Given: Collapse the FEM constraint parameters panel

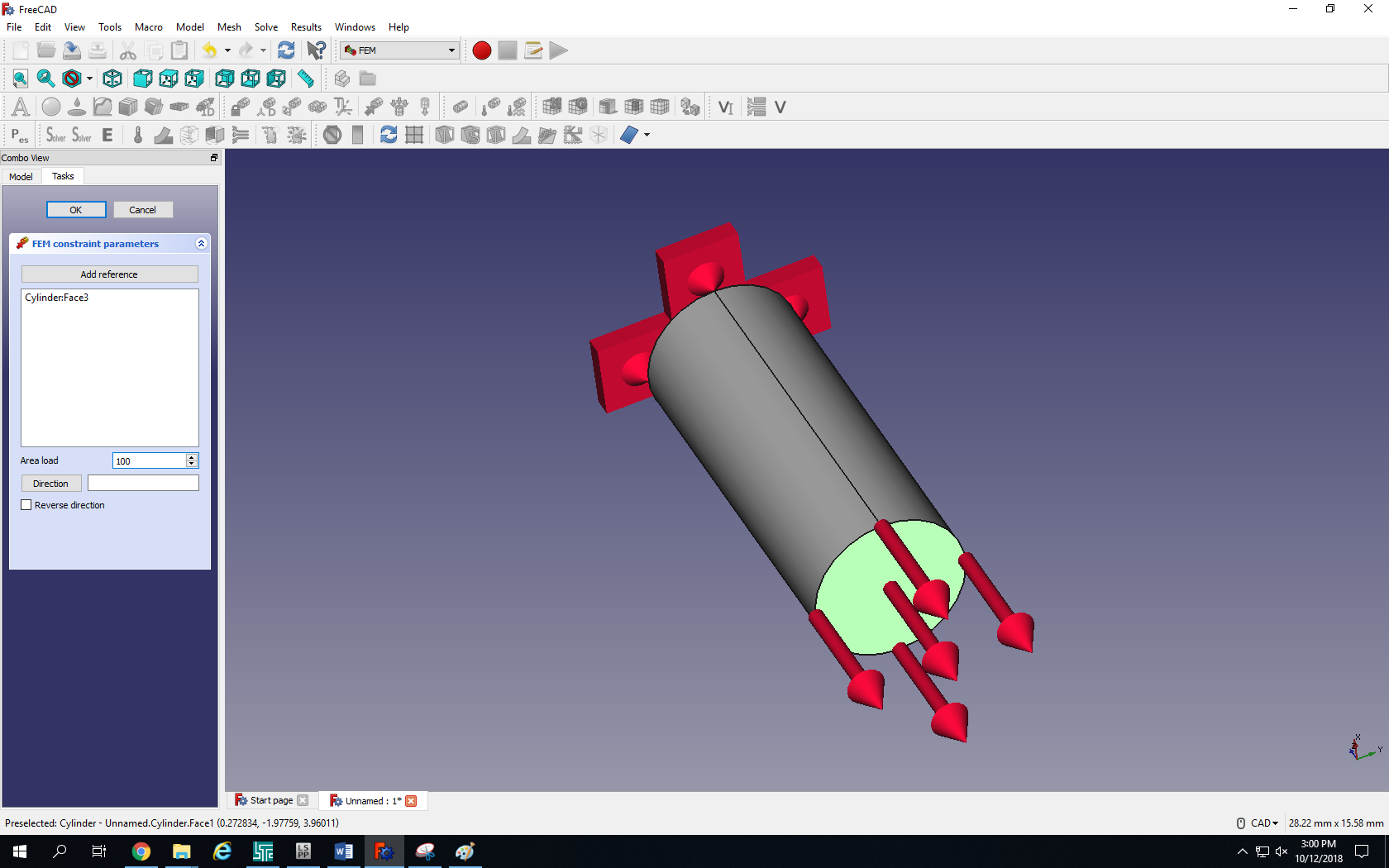Looking at the screenshot, I should (x=201, y=244).
